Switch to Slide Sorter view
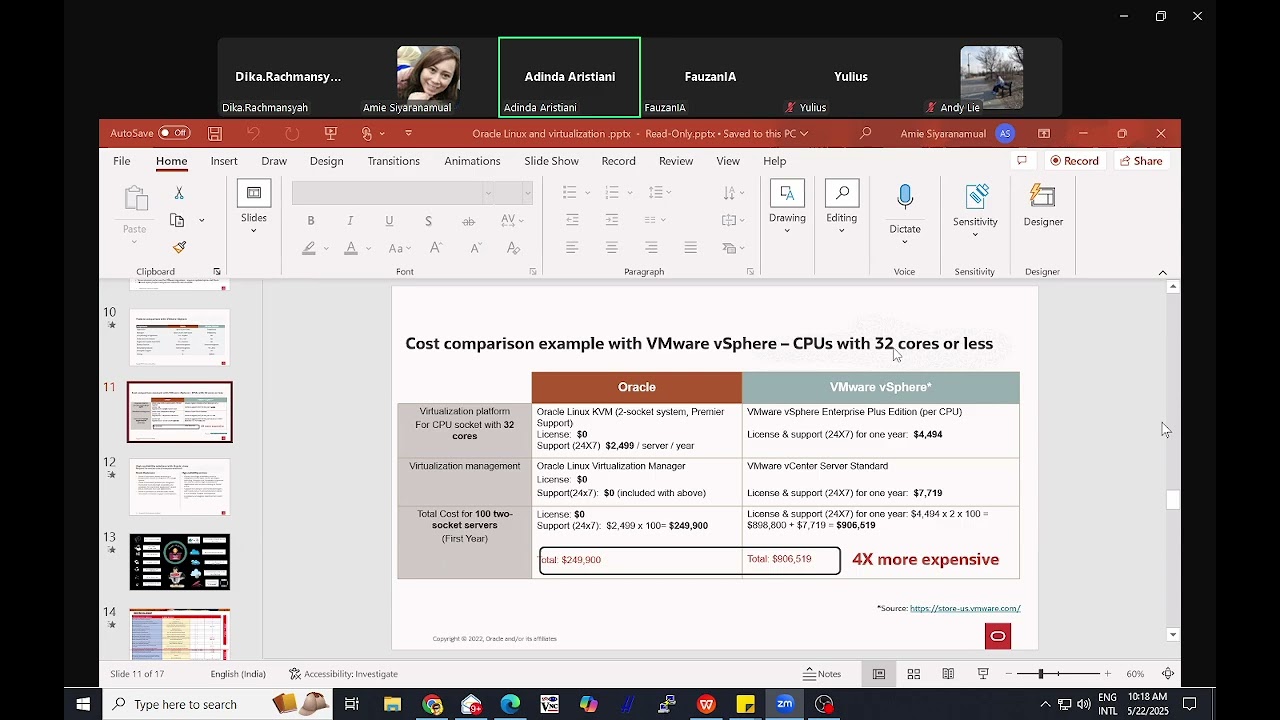 pos(913,674)
